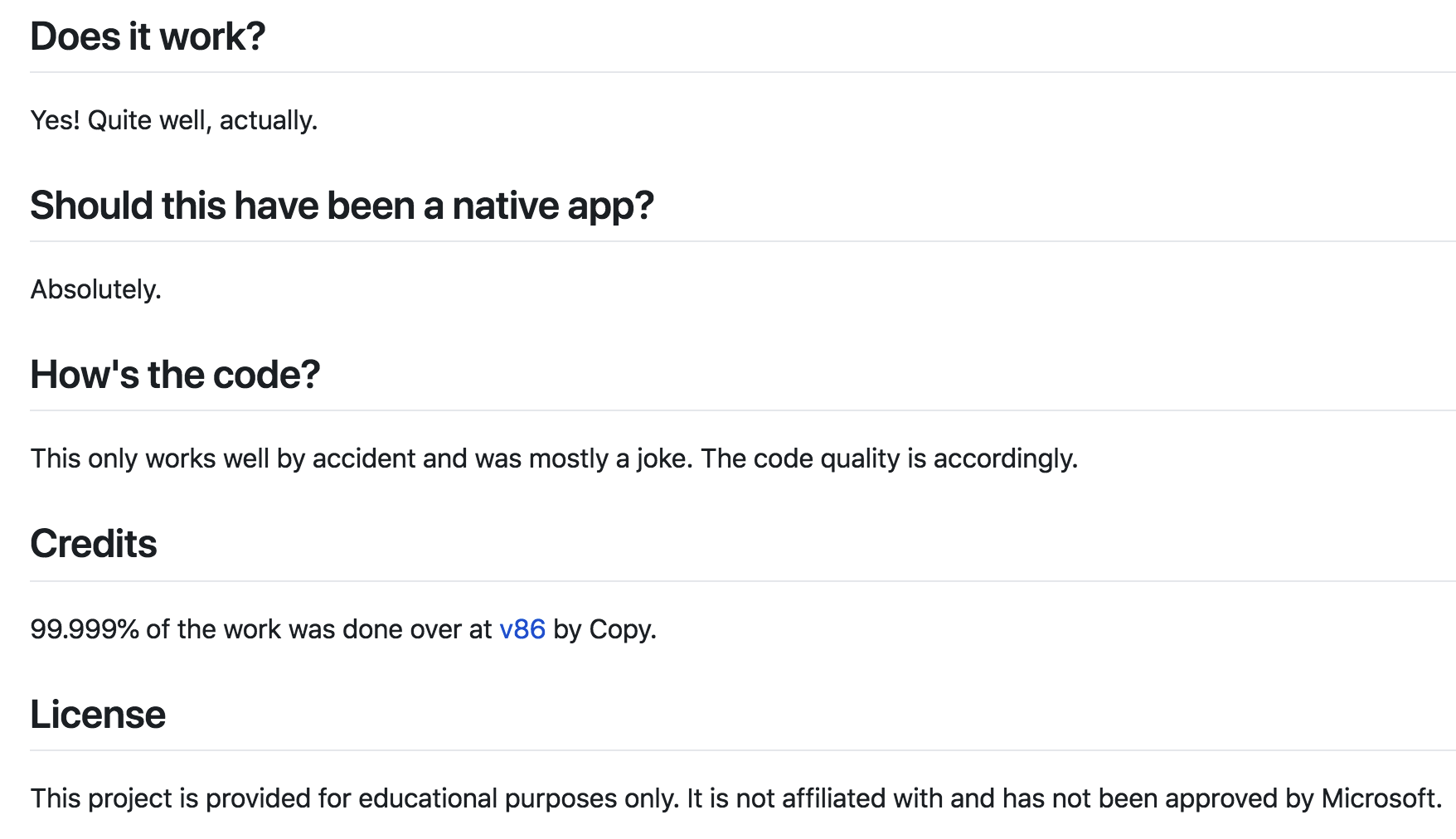Select the "License" section heading
The image size is (1456, 839).
pyautogui.click(x=98, y=715)
